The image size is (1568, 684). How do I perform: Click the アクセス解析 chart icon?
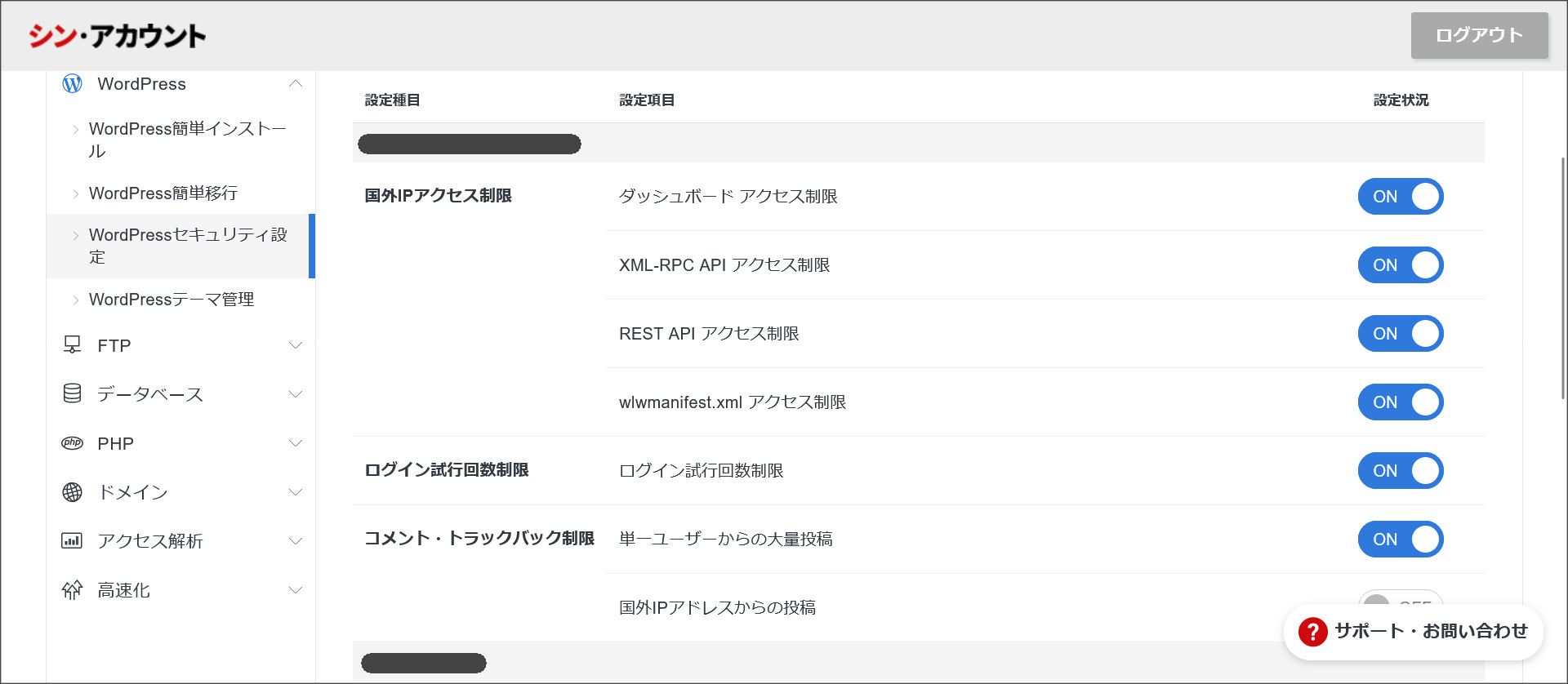[73, 541]
